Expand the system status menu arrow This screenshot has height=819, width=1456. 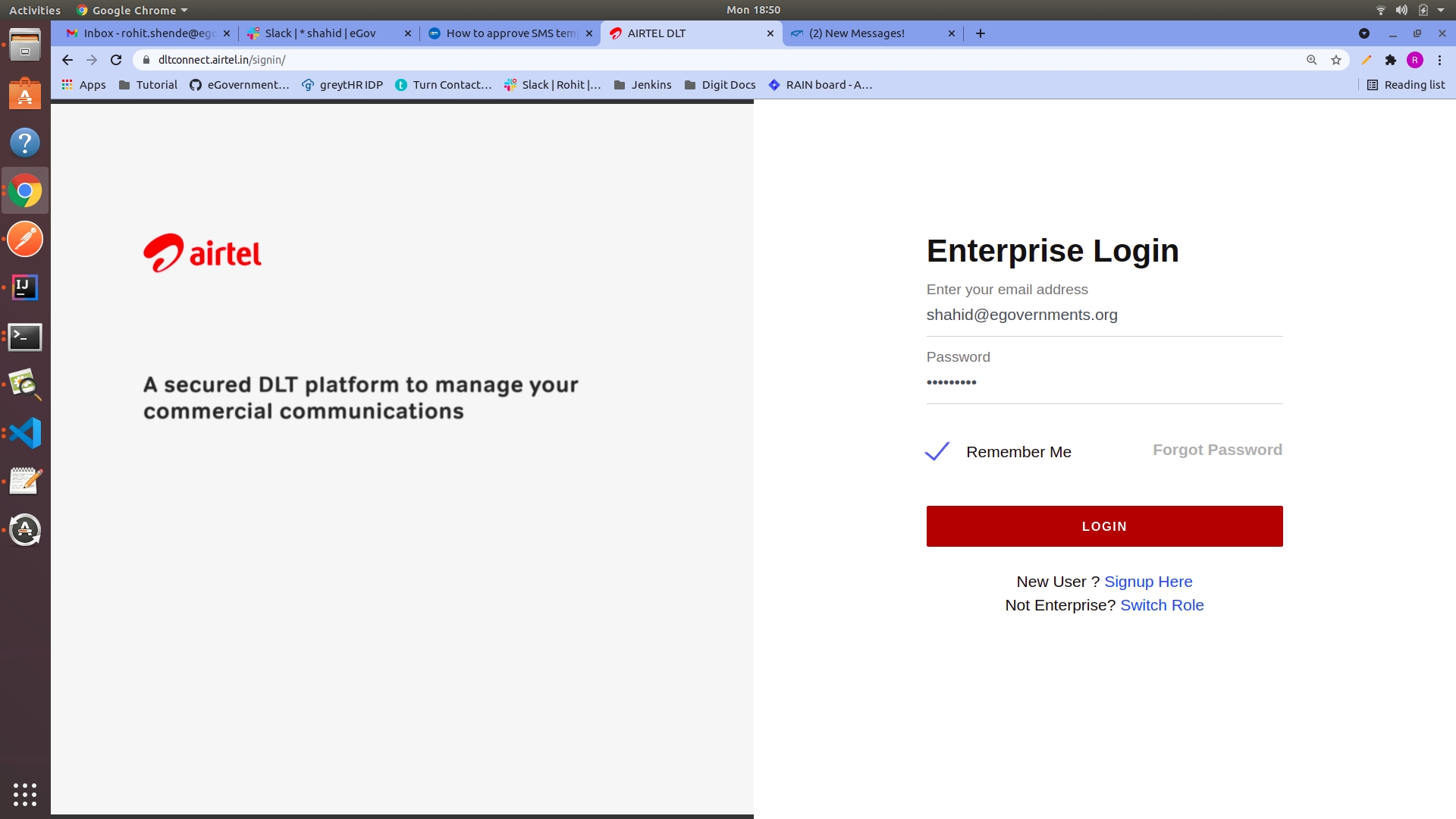(x=1441, y=10)
